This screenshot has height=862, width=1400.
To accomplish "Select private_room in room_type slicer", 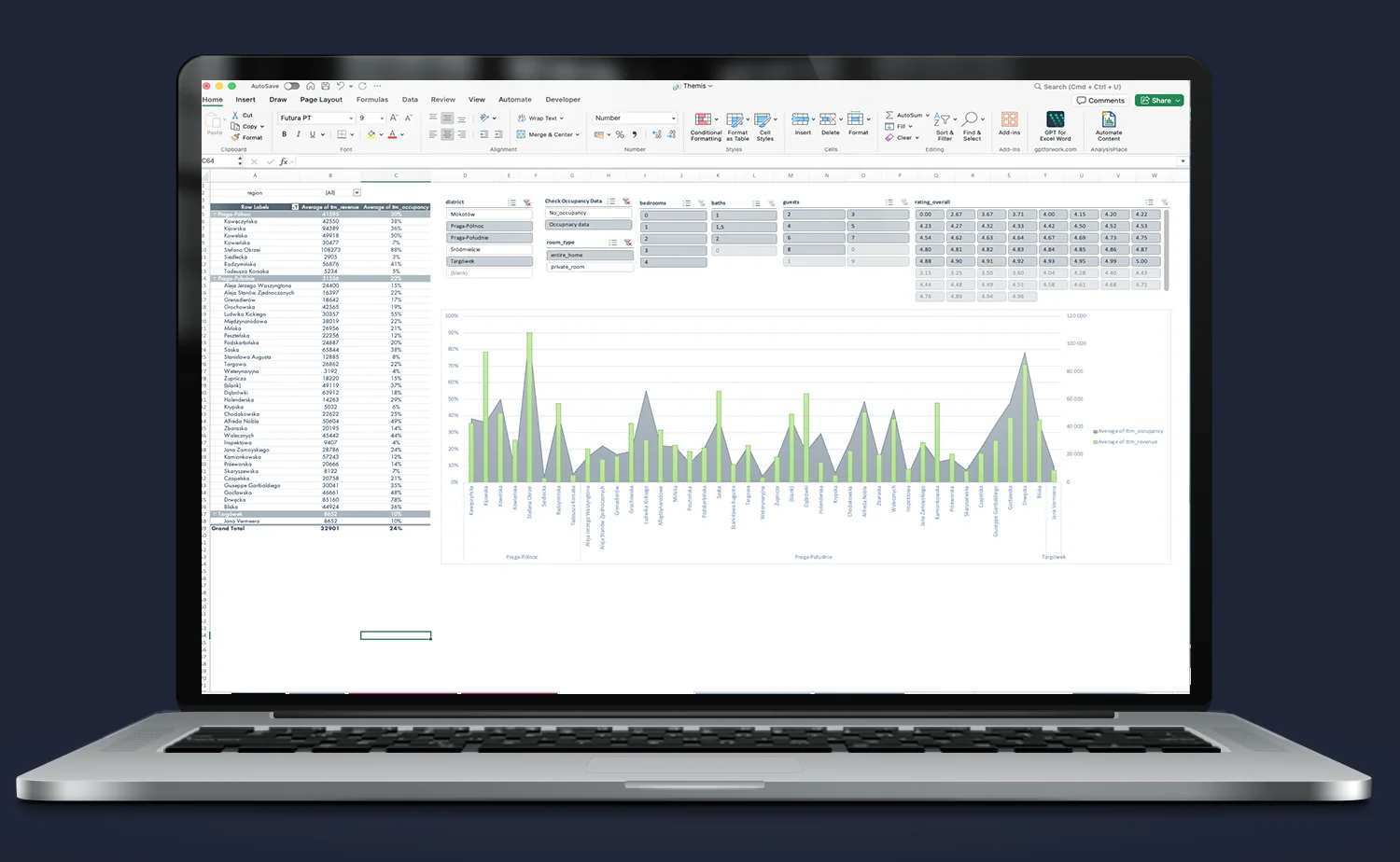I will pyautogui.click(x=589, y=267).
